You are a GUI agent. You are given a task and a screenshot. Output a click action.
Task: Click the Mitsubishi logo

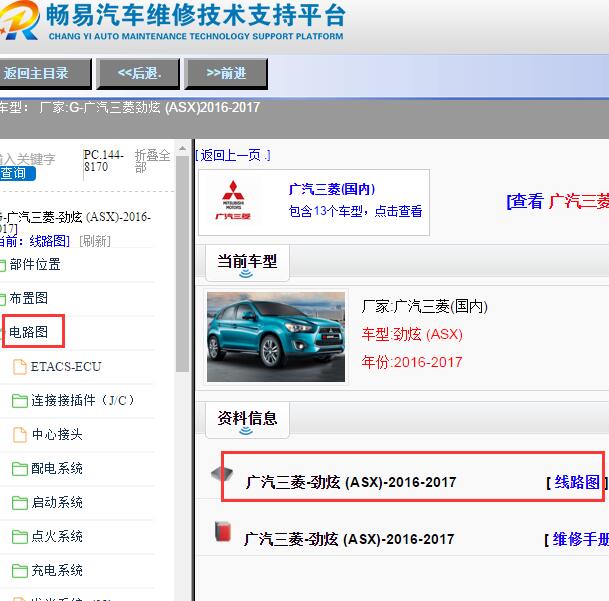233,200
